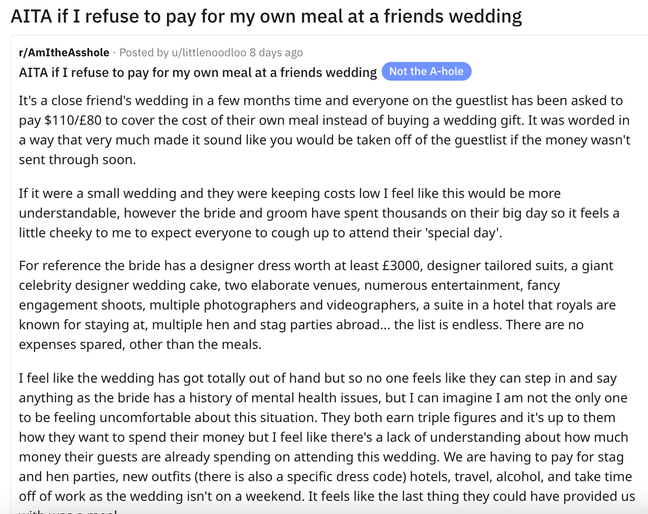Image resolution: width=648 pixels, height=514 pixels.
Task: Open the bold post title inside the card
Action: tap(198, 72)
